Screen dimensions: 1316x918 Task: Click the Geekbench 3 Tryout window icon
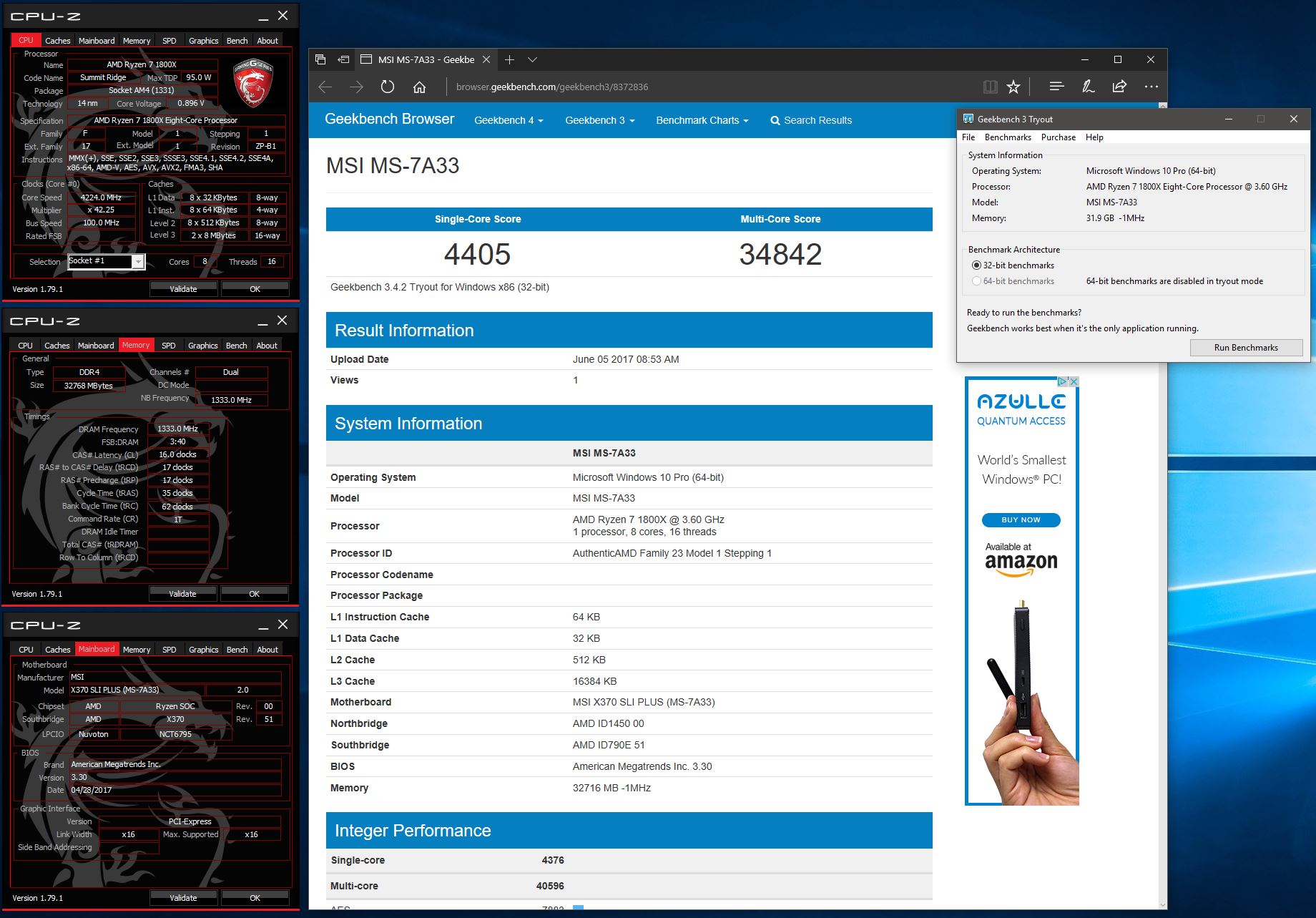[968, 119]
